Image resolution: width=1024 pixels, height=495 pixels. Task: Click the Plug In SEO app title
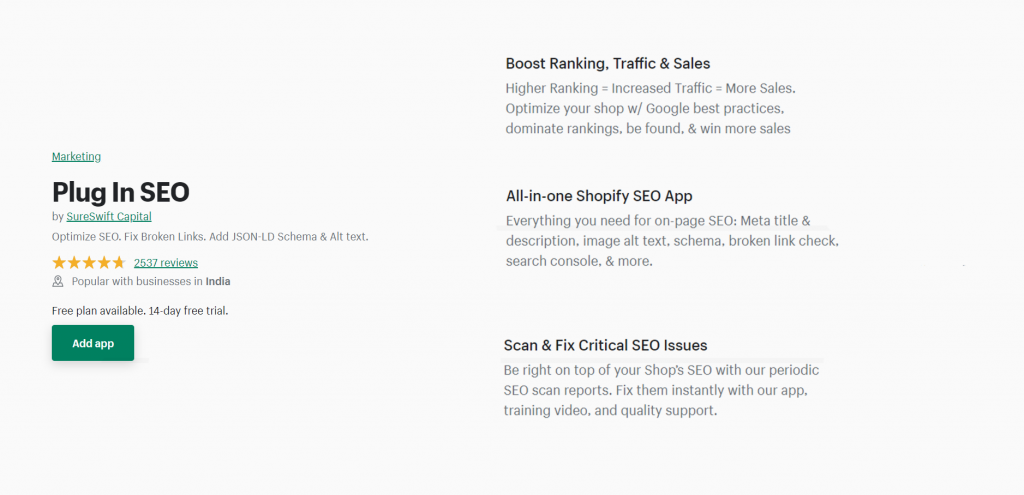(x=121, y=192)
